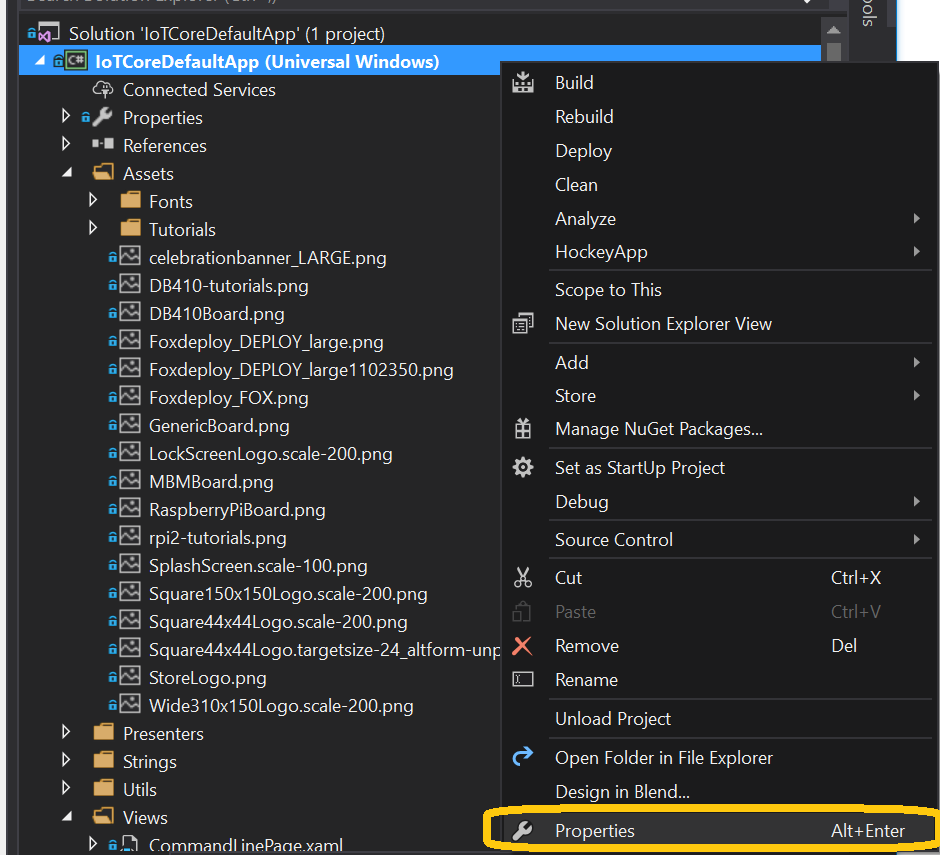Image resolution: width=940 pixels, height=855 pixels.
Task: Click the C# project icon of IoTCoreDefaultApp
Action: click(x=76, y=61)
